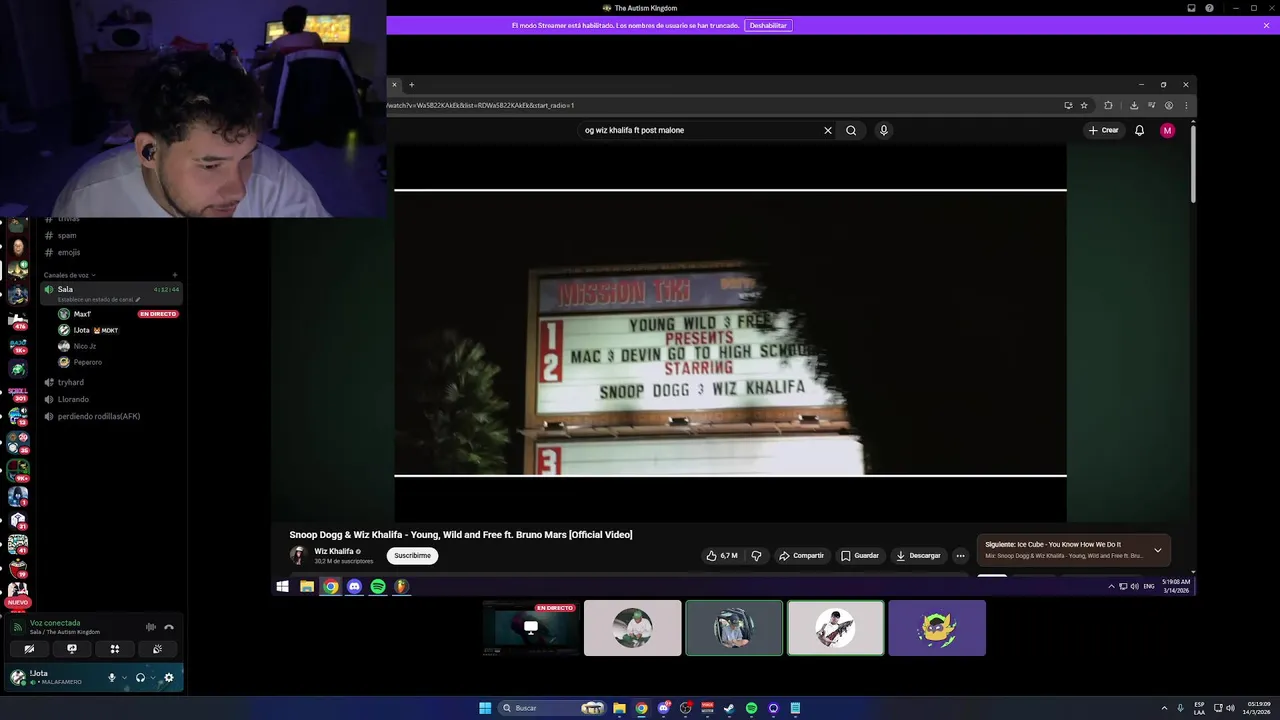This screenshot has width=1280, height=720.
Task: Open browser downloads icon in toolbar
Action: (x=1134, y=105)
